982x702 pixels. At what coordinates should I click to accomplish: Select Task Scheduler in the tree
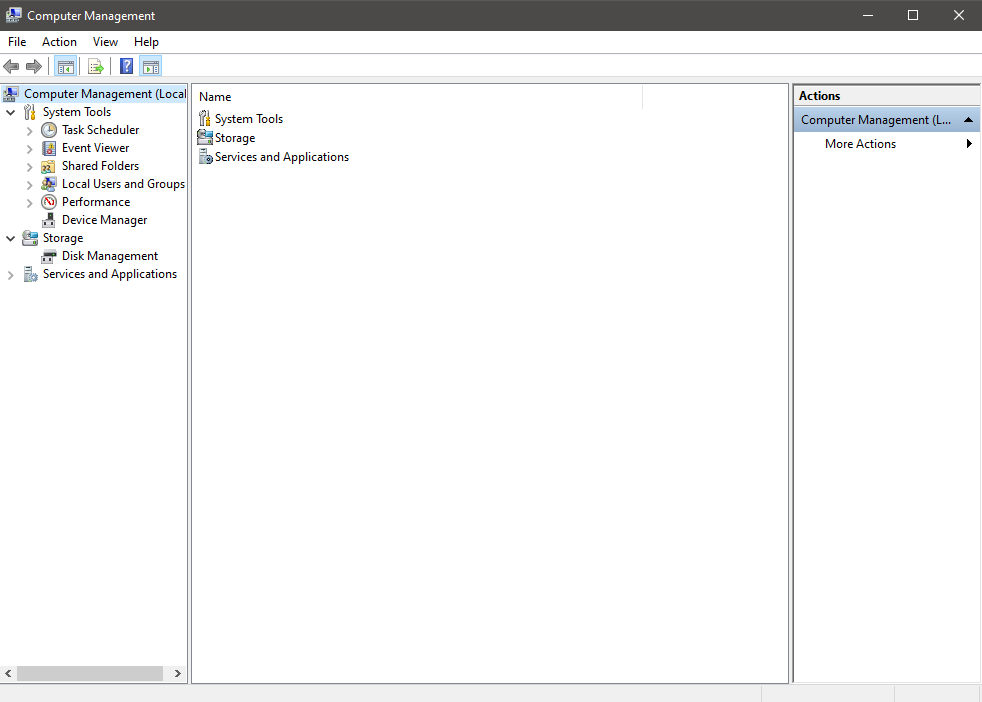100,130
